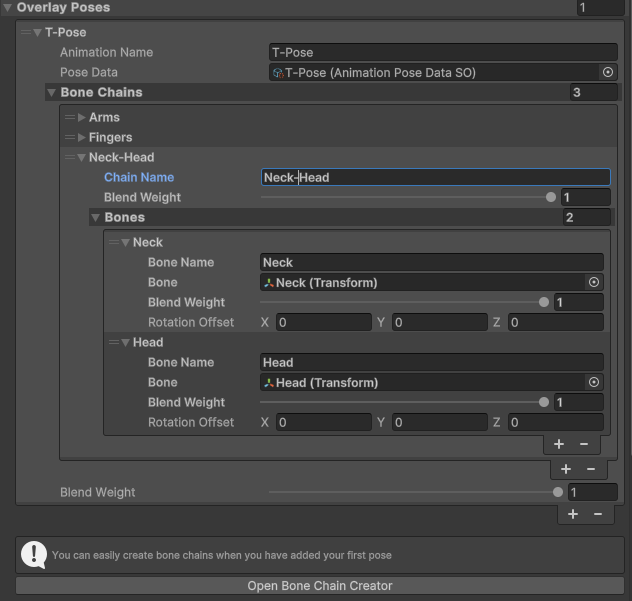
Task: Collapse the Overlay Poses header
Action: (x=8, y=8)
